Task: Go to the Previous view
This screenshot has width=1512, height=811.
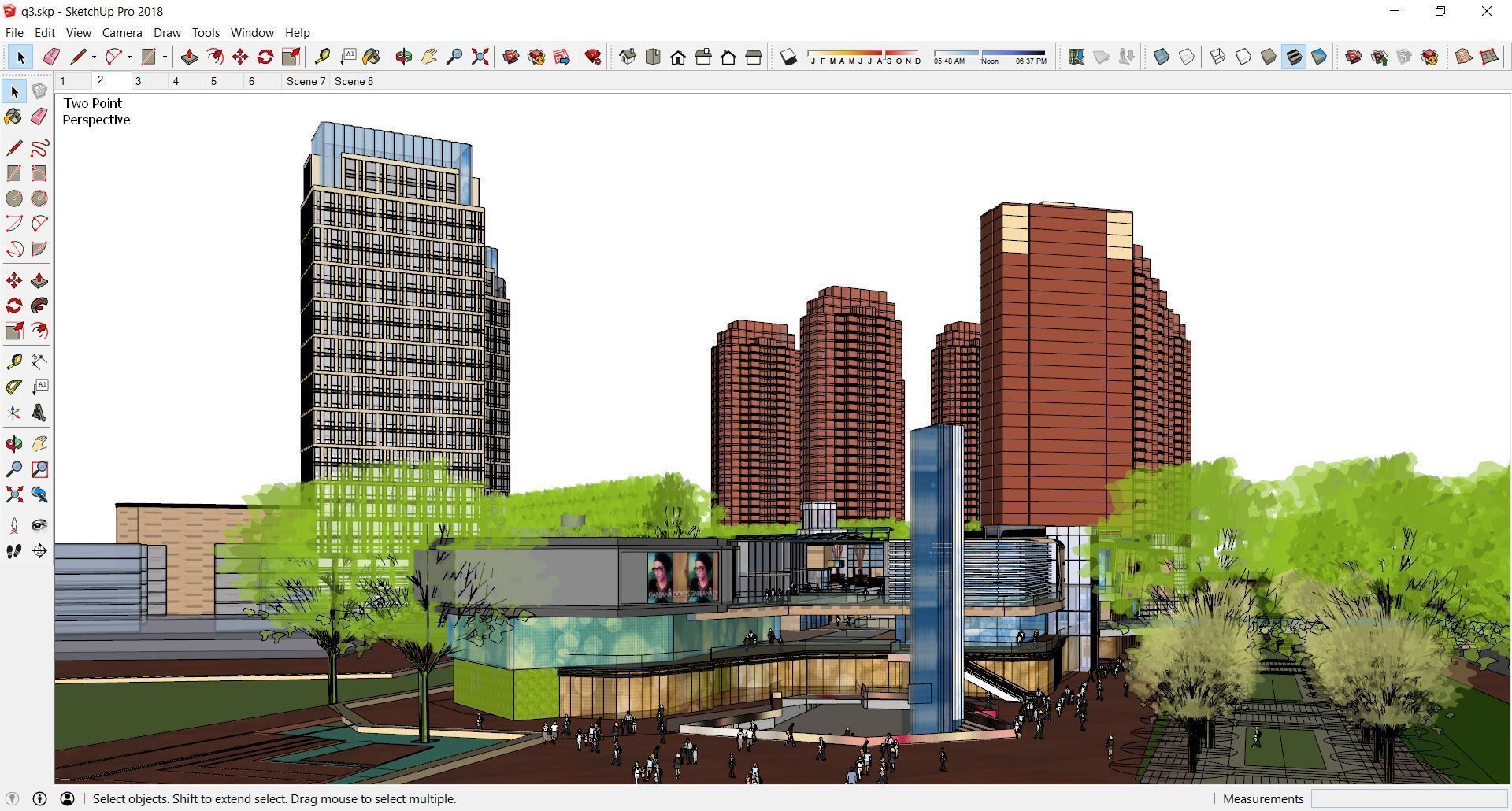Action: [x=39, y=494]
